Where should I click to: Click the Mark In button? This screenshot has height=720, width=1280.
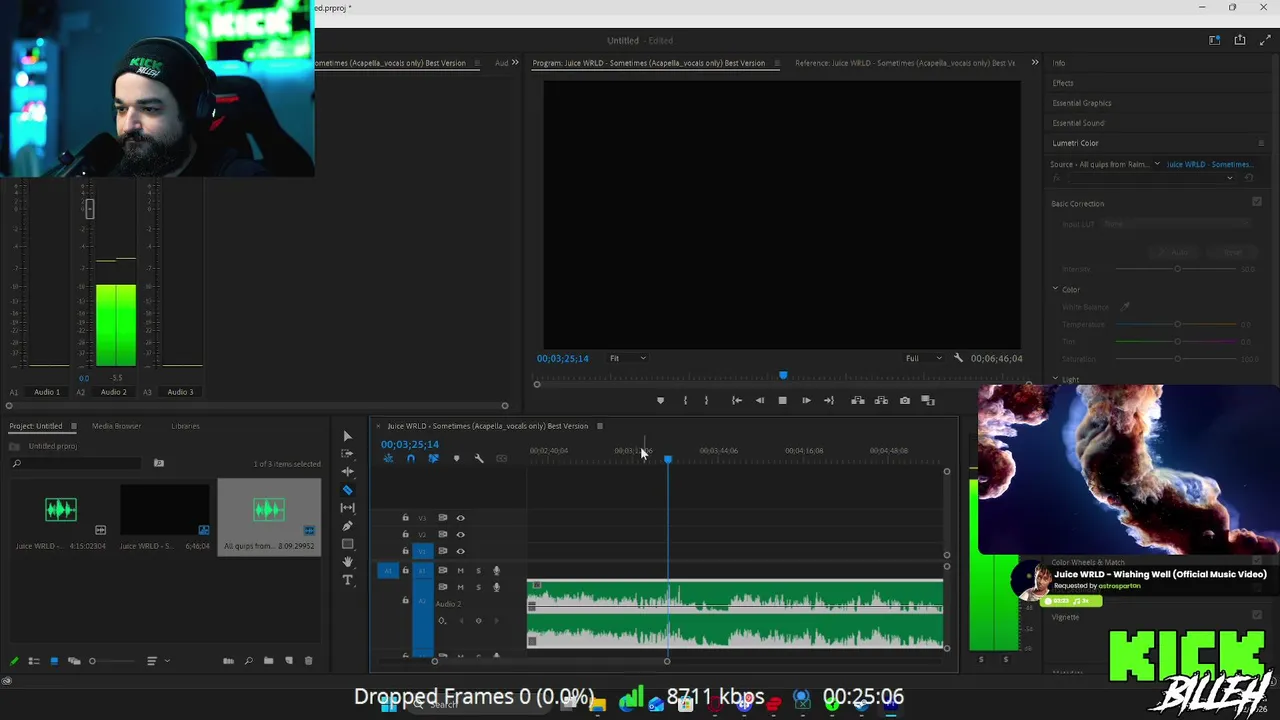(x=685, y=401)
